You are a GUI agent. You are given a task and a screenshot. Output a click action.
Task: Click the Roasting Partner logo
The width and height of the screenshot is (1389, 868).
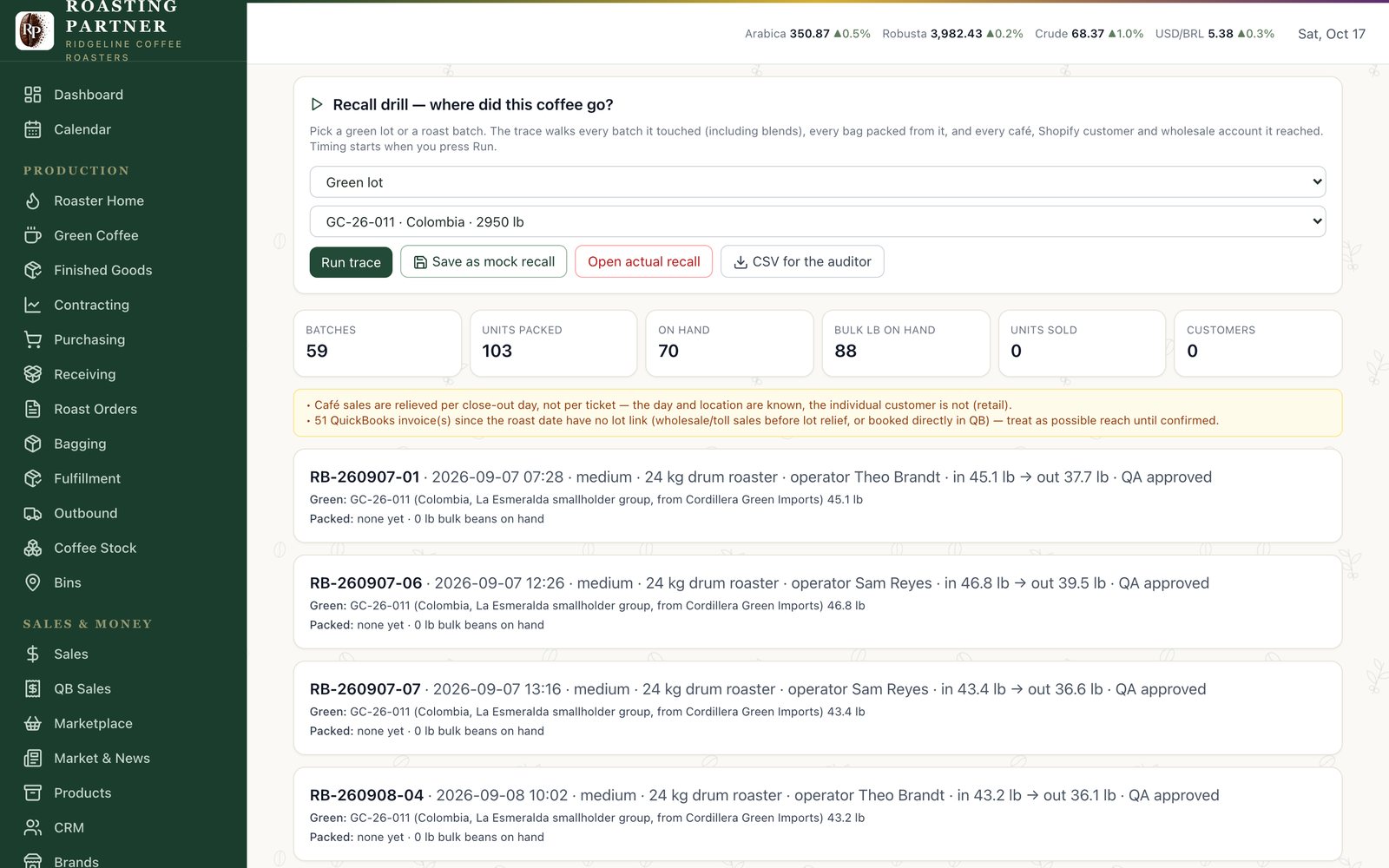point(35,30)
